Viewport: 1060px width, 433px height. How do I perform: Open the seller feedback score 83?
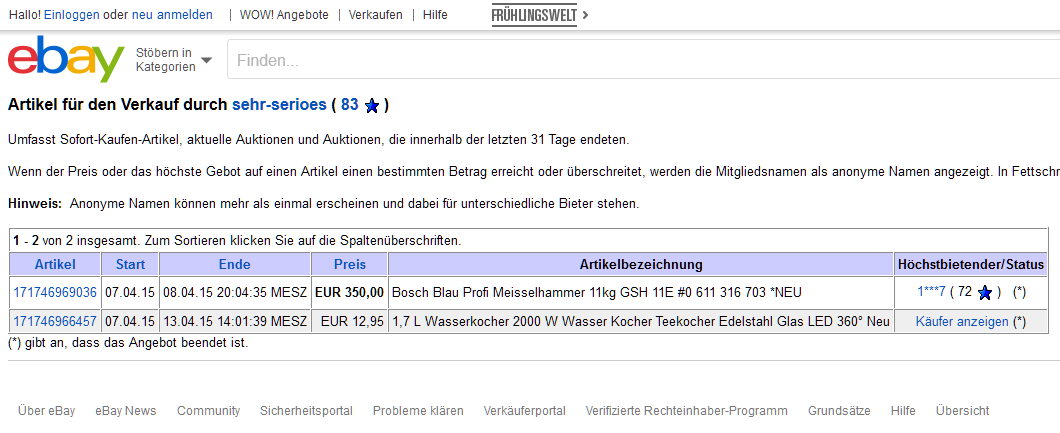point(350,105)
